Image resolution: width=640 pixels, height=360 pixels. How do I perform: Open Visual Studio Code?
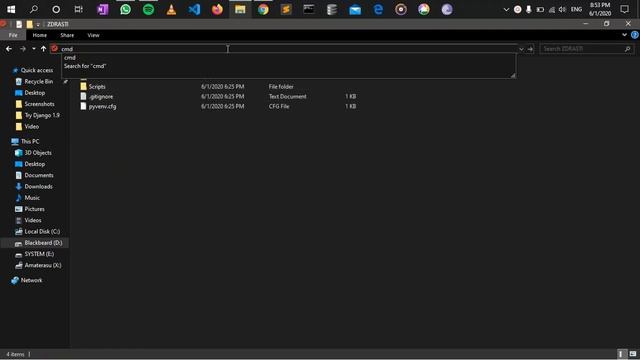click(x=194, y=9)
